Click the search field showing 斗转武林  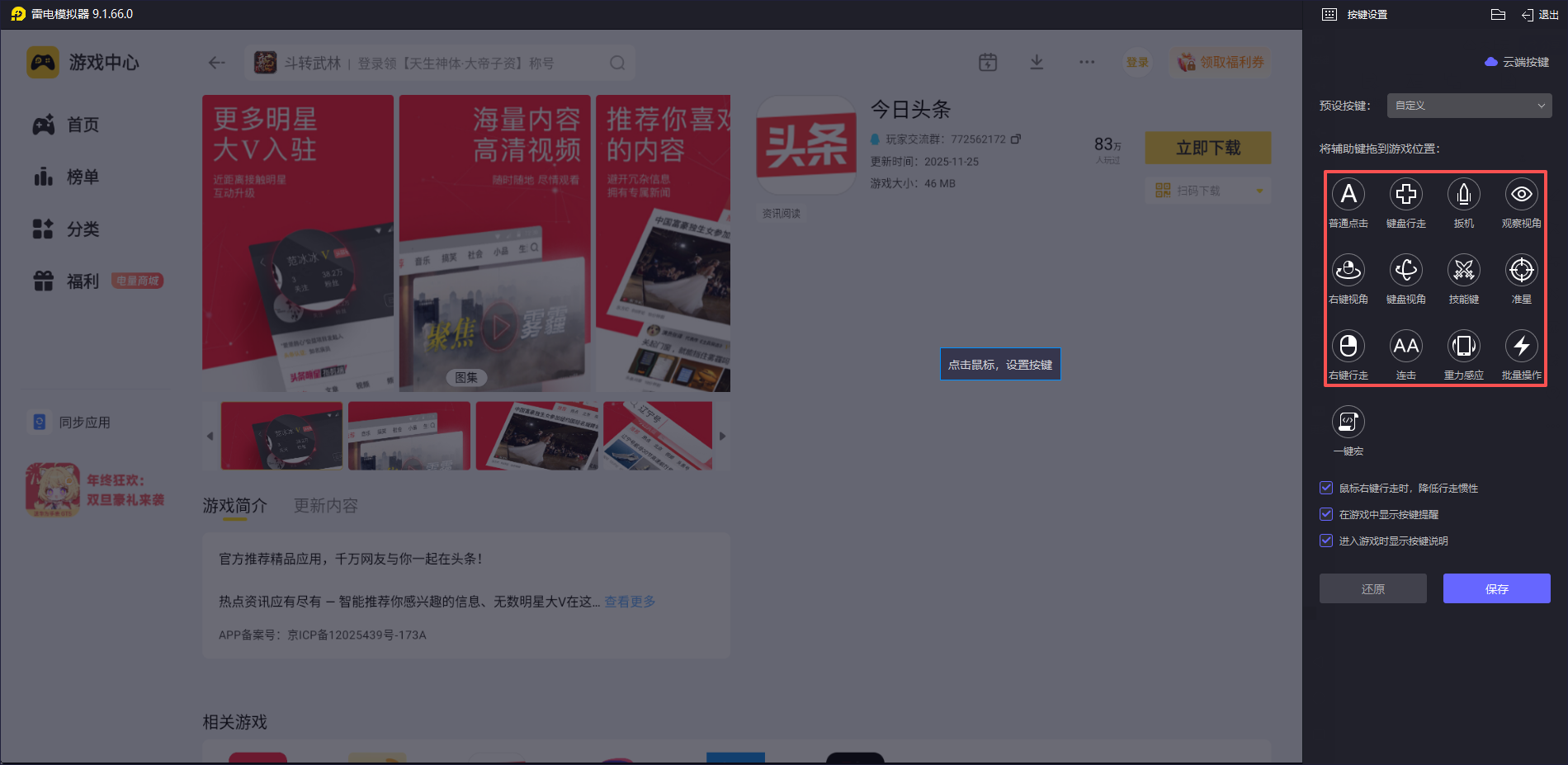440,63
